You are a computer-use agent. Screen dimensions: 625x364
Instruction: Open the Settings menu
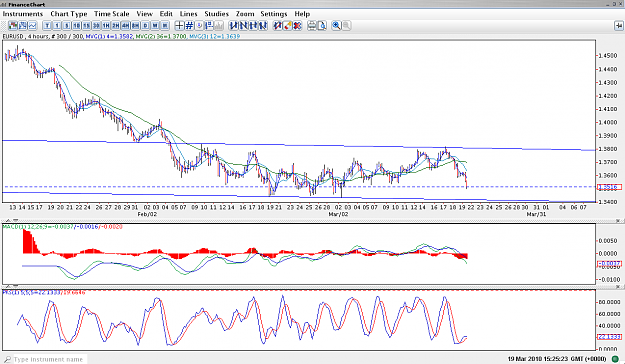tap(274, 14)
